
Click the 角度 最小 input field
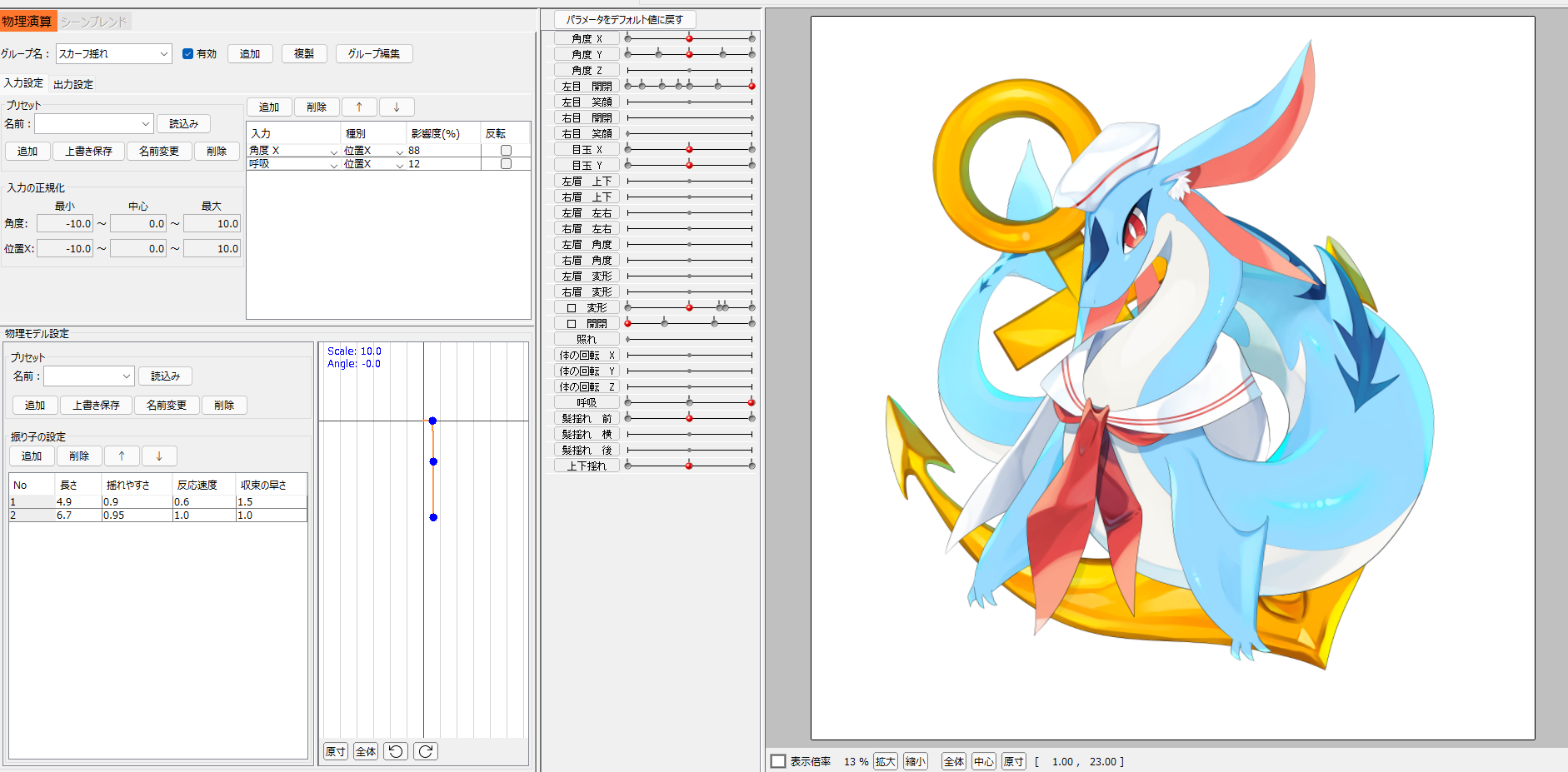(x=65, y=224)
